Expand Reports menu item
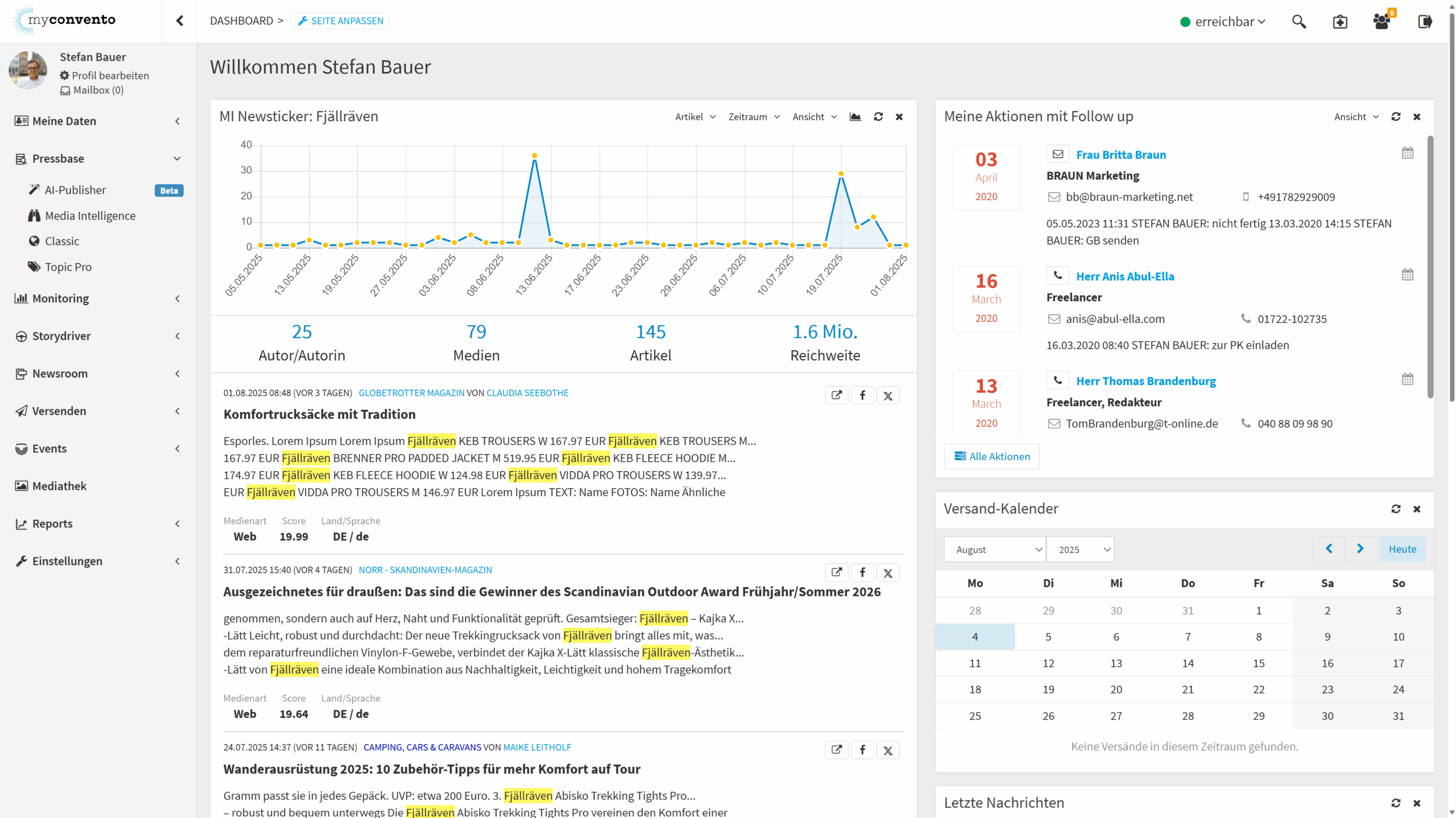 tap(98, 524)
